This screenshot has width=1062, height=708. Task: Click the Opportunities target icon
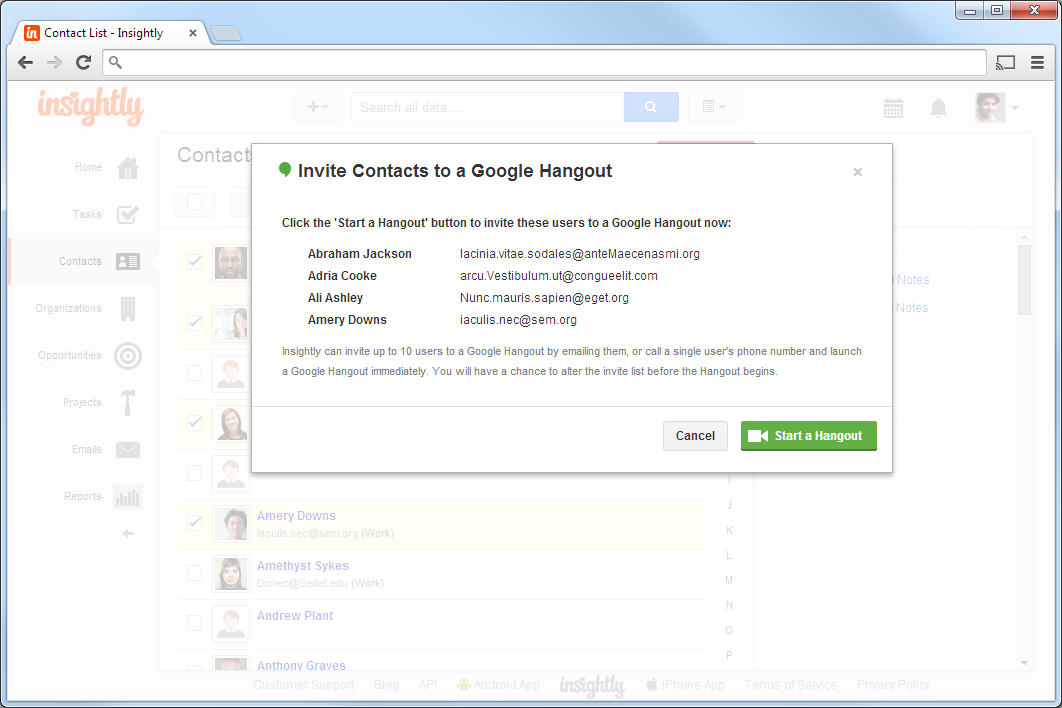point(127,356)
